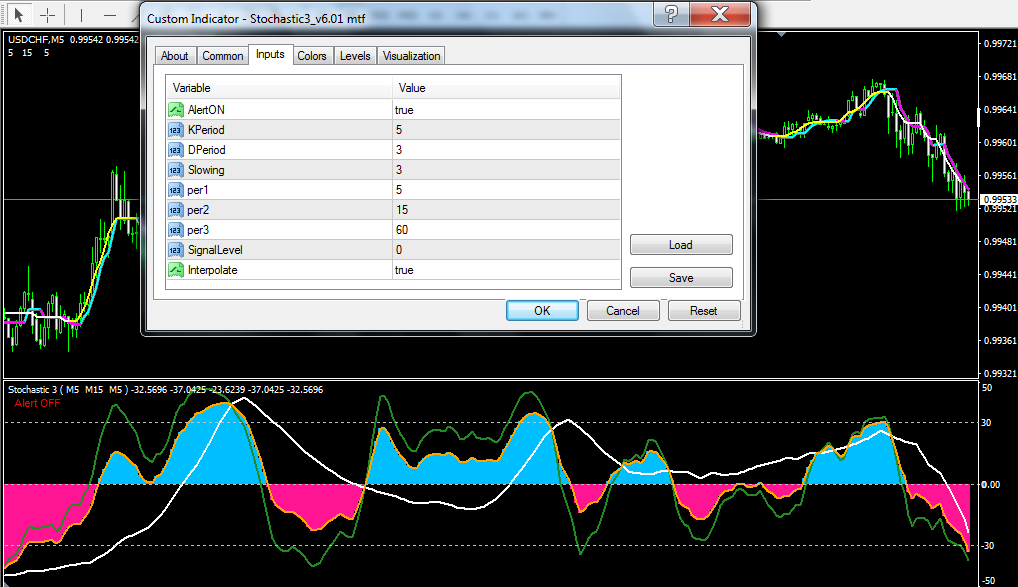Go to the Colors tab
Screen dimensions: 1018x587
(x=312, y=56)
